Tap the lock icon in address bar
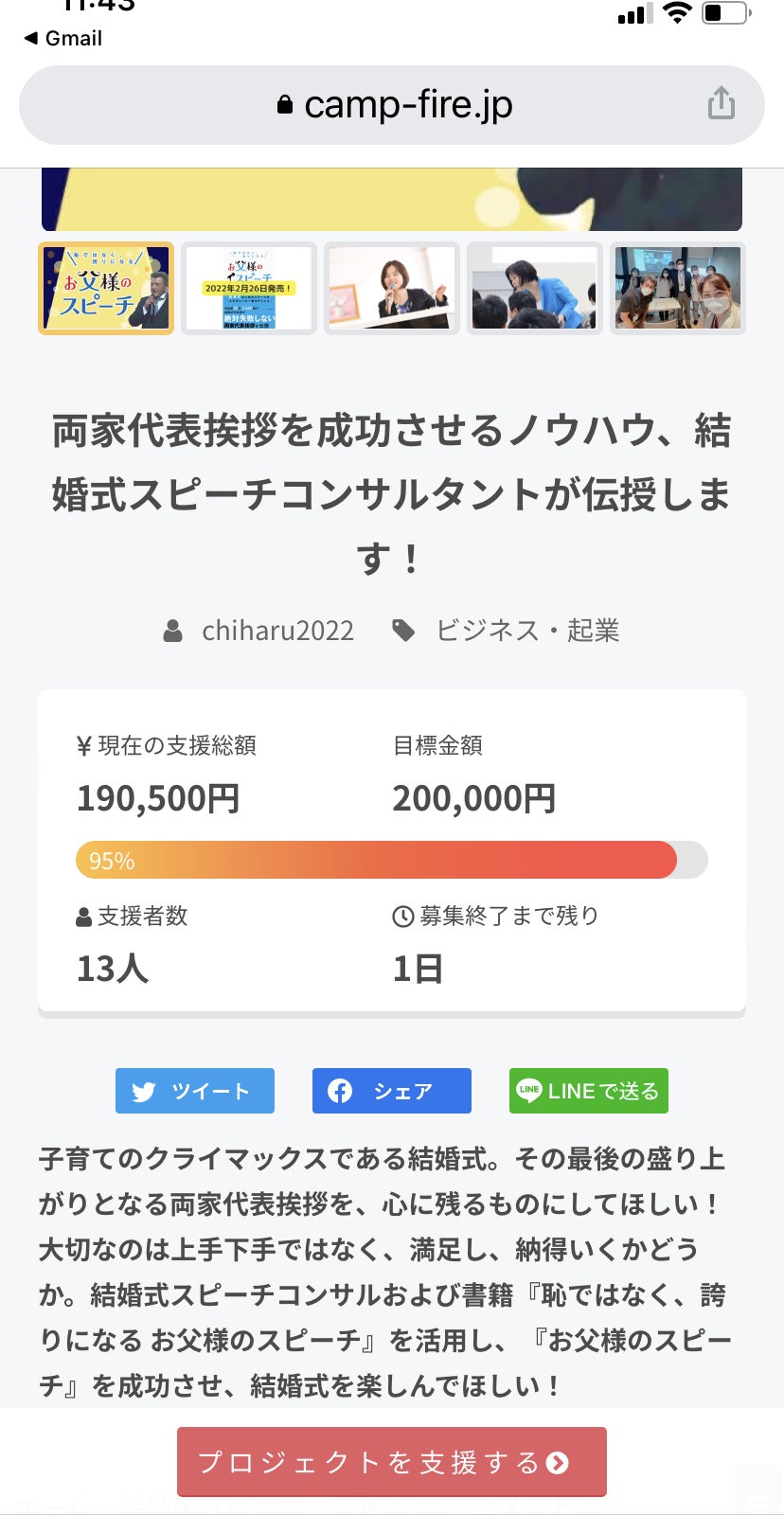 pos(284,105)
